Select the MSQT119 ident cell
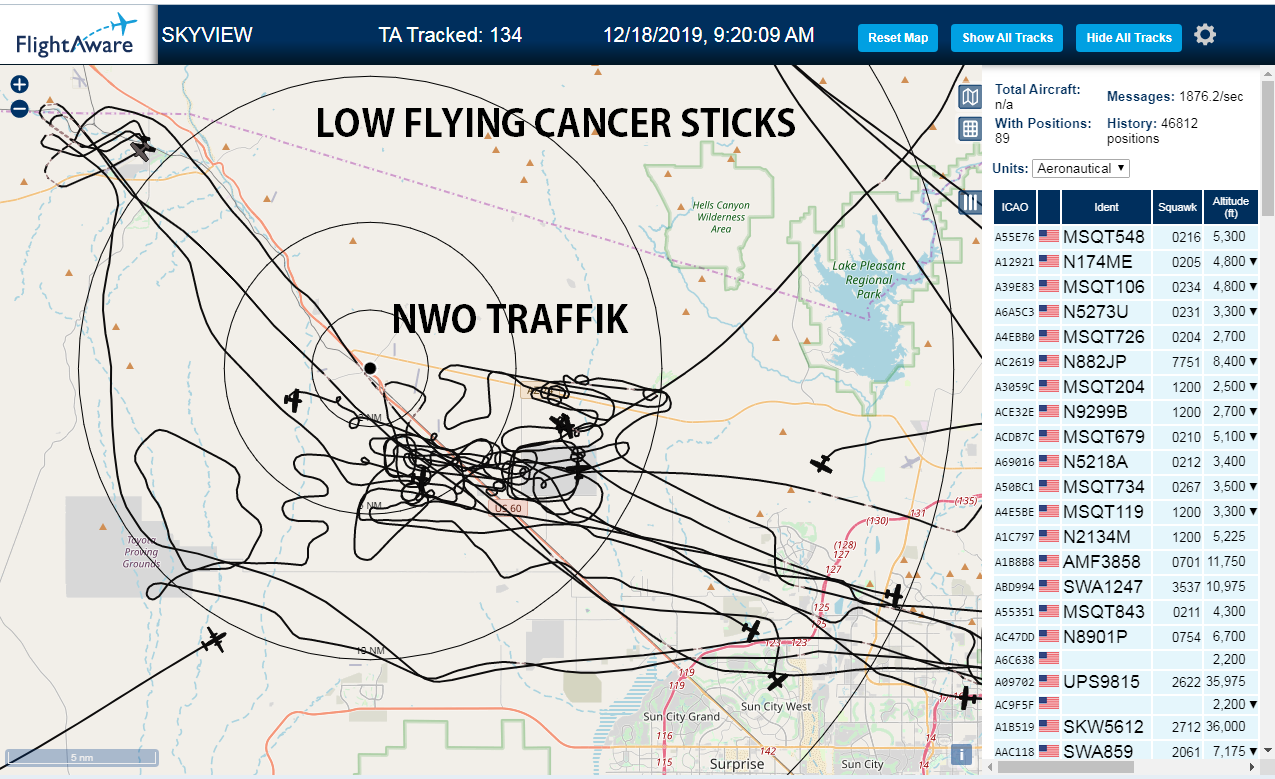 1104,512
